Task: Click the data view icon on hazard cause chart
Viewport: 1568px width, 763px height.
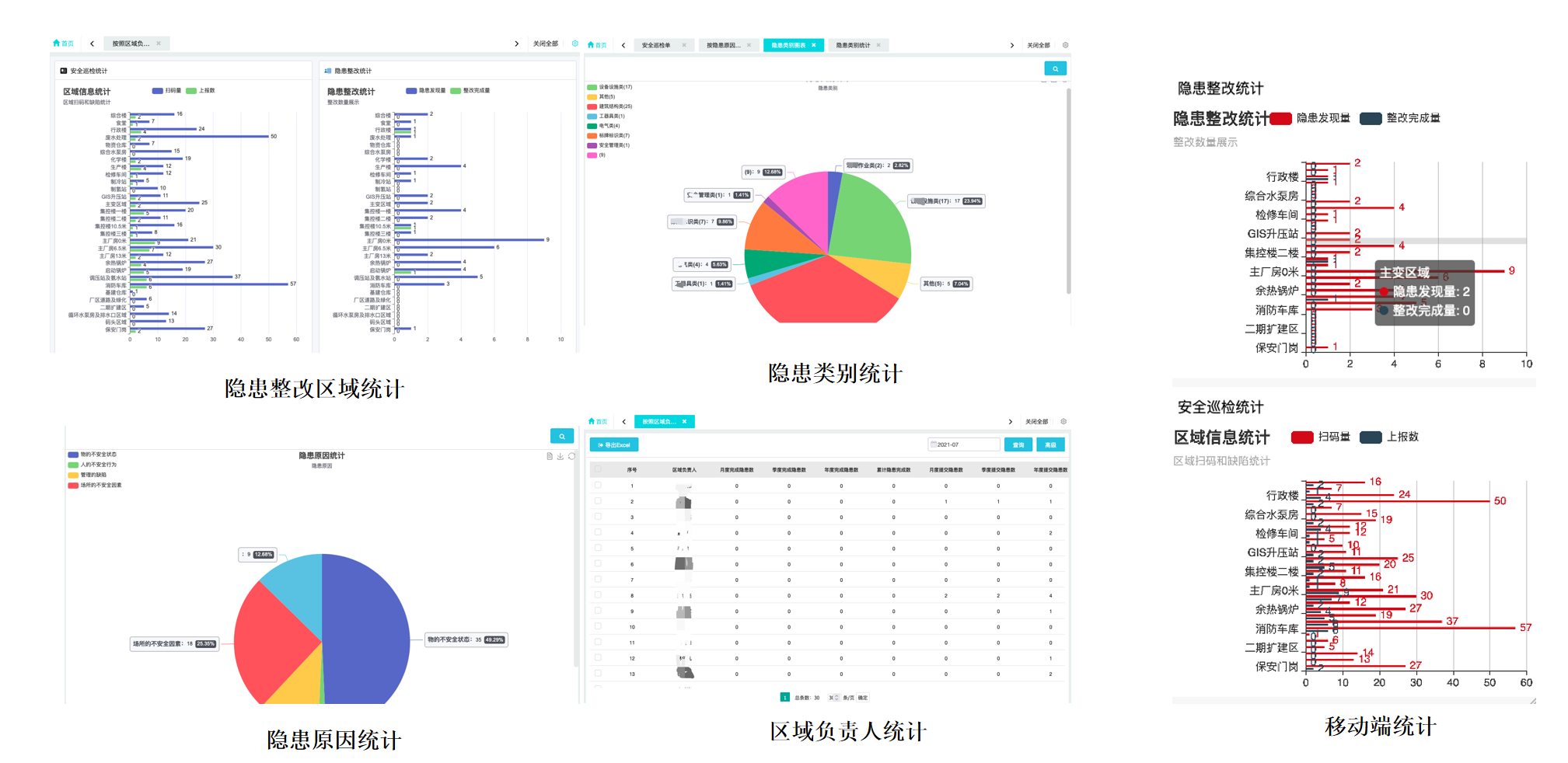Action: point(550,456)
